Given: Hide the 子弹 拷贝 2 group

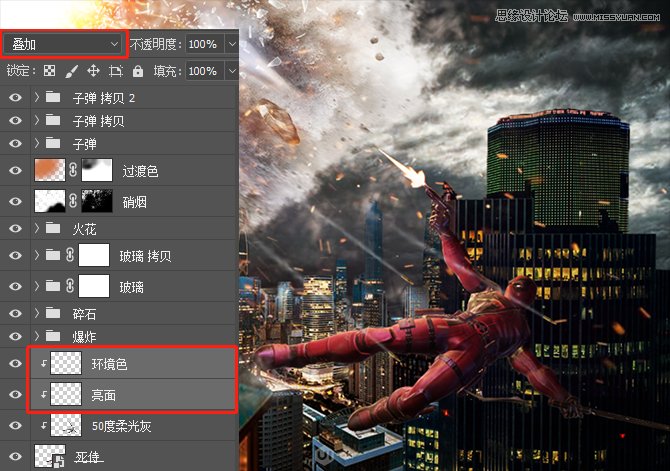Looking at the screenshot, I should (15, 98).
